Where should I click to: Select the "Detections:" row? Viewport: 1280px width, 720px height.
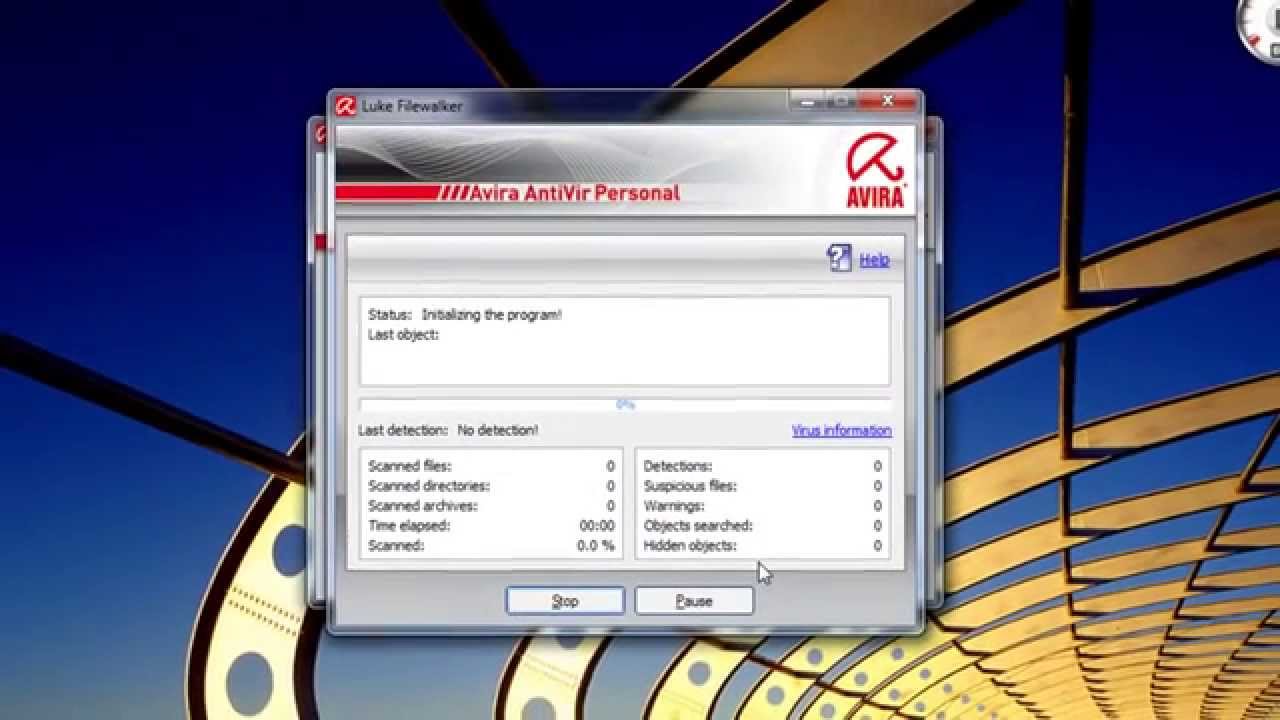pyautogui.click(x=762, y=466)
